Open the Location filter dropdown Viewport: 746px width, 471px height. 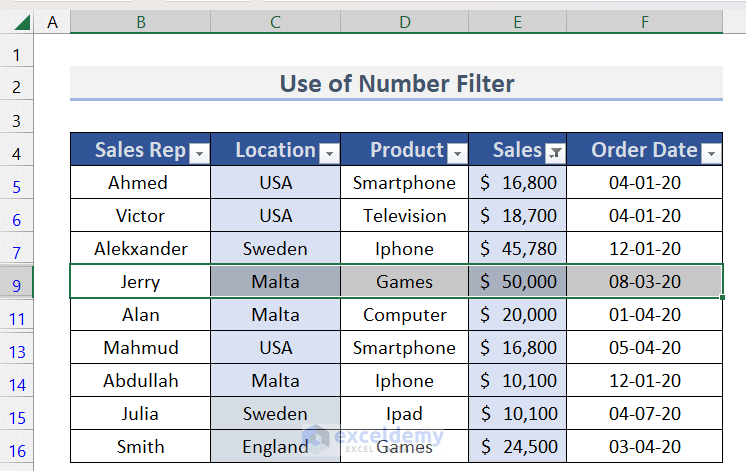click(329, 153)
